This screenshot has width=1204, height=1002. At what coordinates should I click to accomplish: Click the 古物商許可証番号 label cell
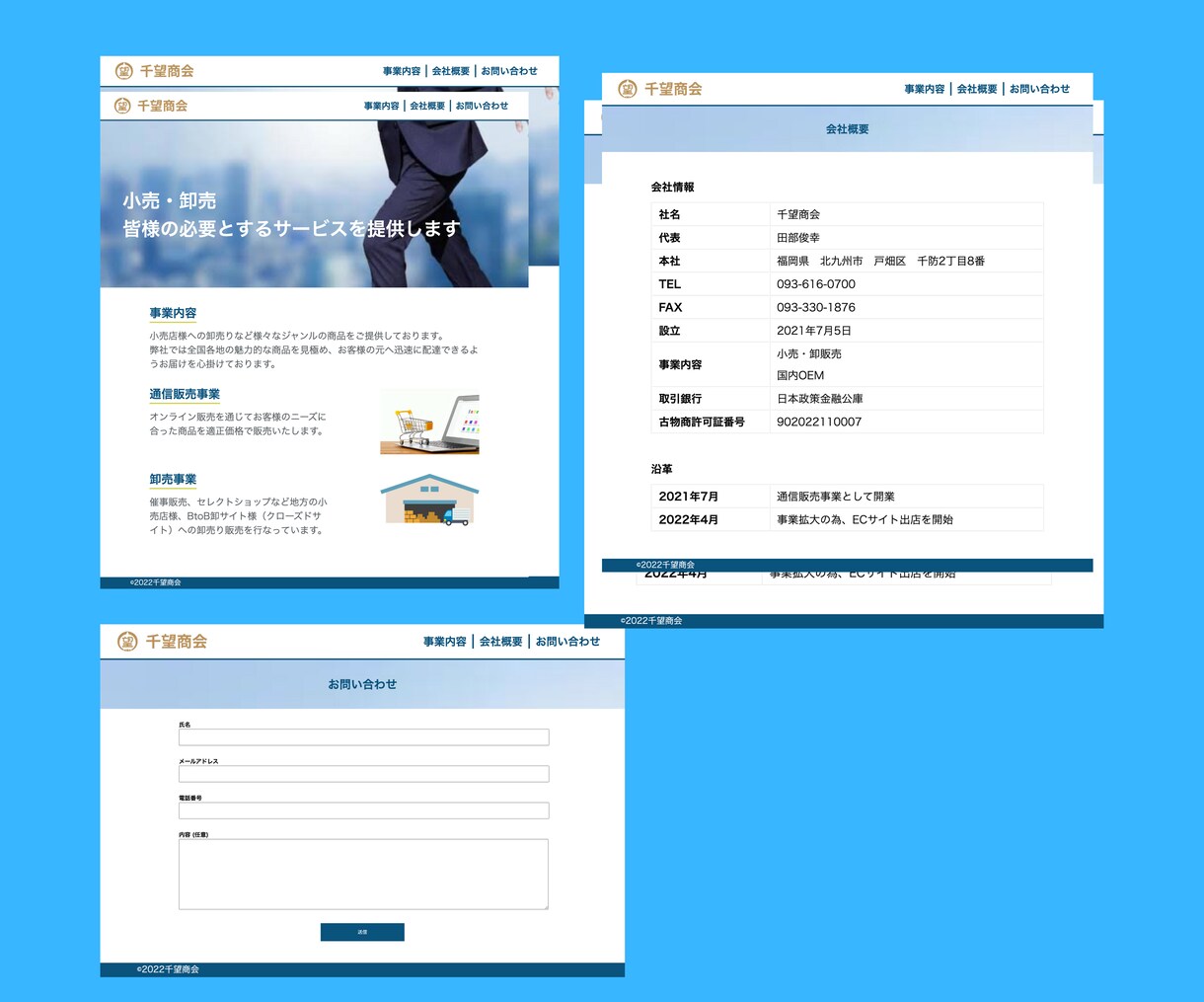coord(702,422)
